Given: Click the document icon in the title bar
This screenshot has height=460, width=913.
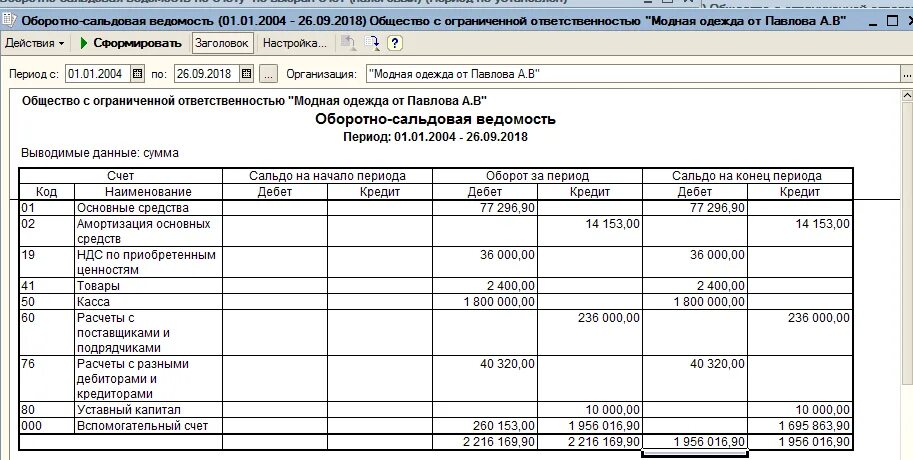Looking at the screenshot, I should [10, 20].
